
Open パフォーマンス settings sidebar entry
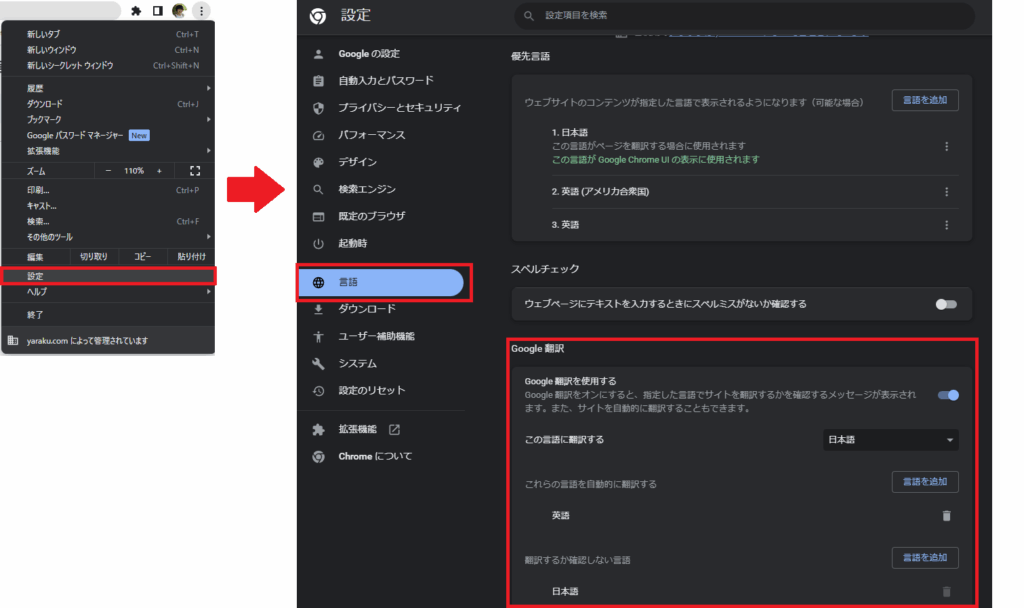(x=381, y=135)
